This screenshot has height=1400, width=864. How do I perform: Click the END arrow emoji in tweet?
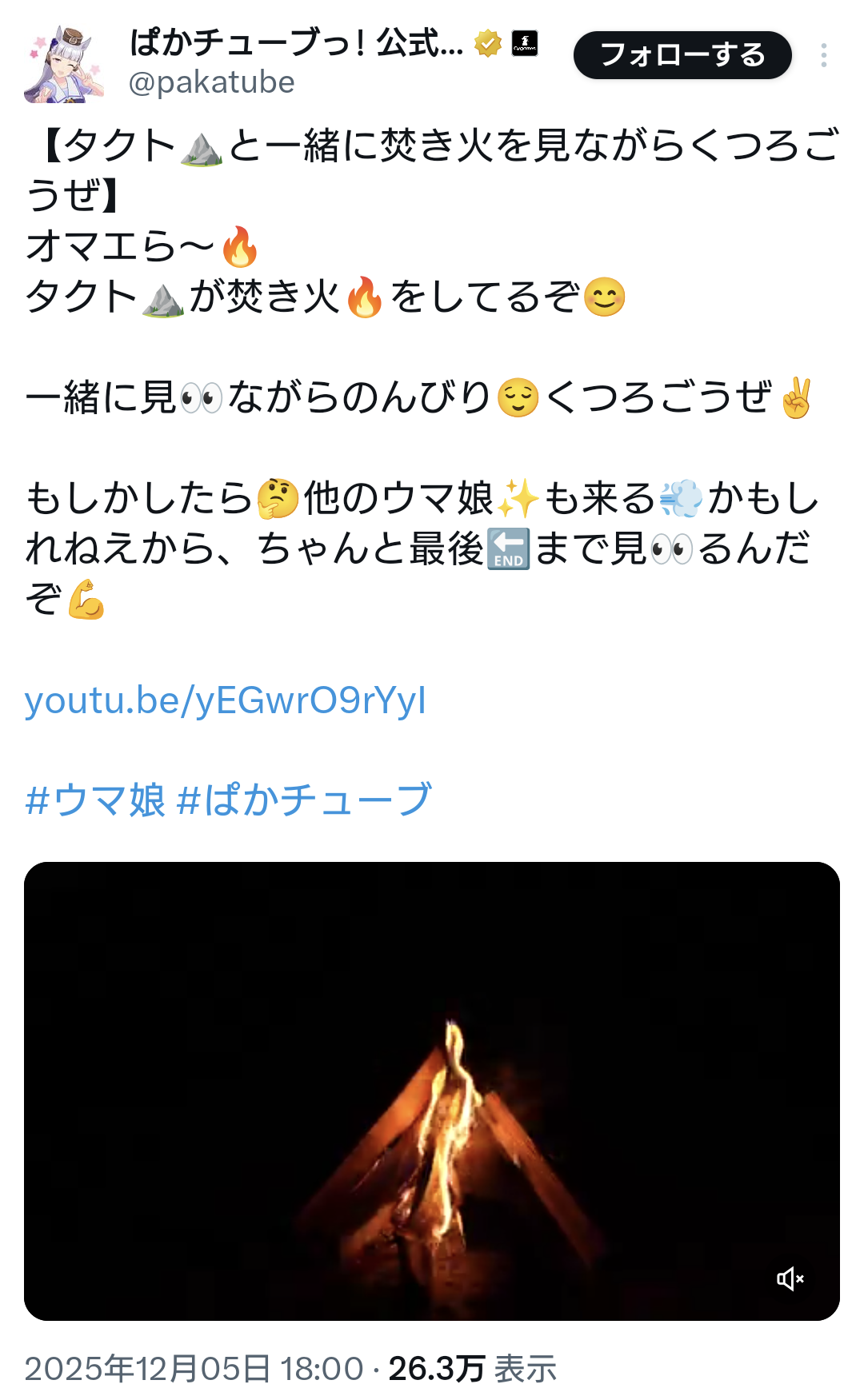tap(509, 550)
